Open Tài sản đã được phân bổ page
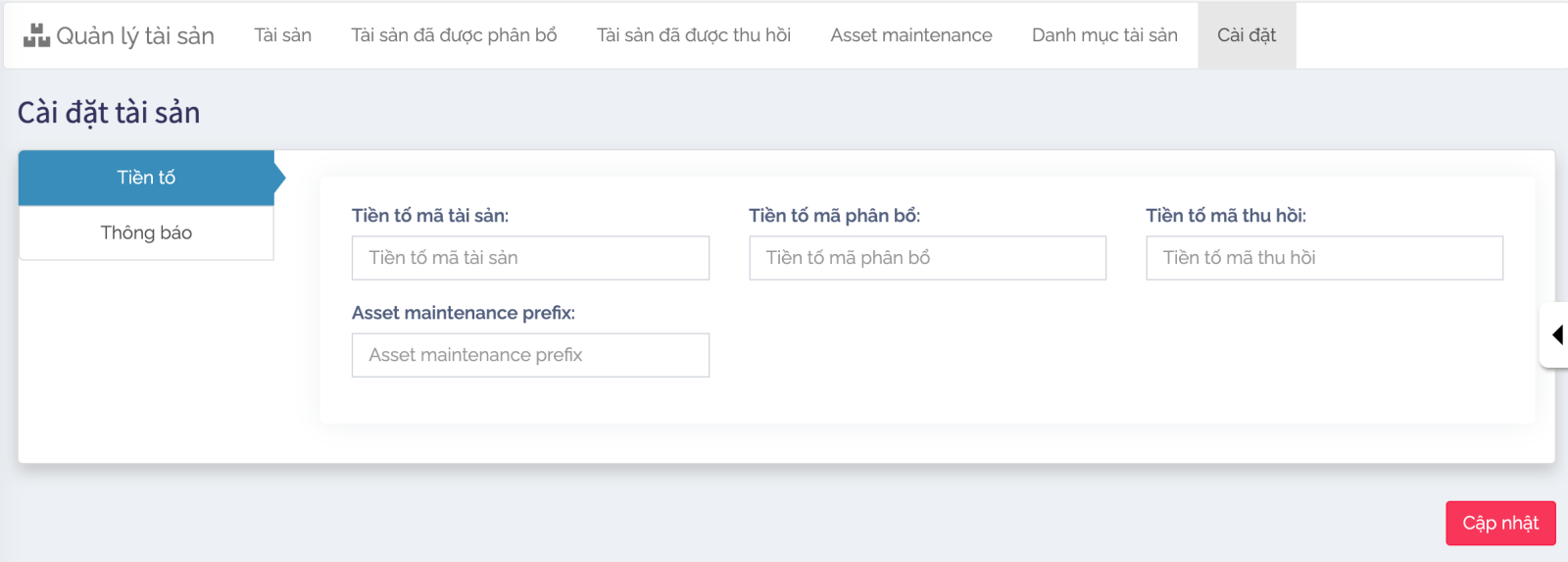Image resolution: width=1568 pixels, height=562 pixels. (x=454, y=35)
